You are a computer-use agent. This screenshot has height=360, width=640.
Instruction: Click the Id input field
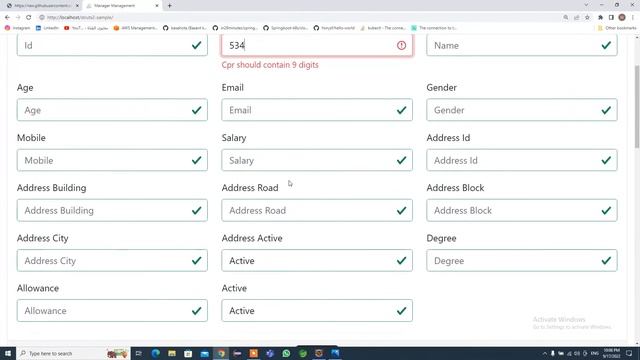pos(112,45)
